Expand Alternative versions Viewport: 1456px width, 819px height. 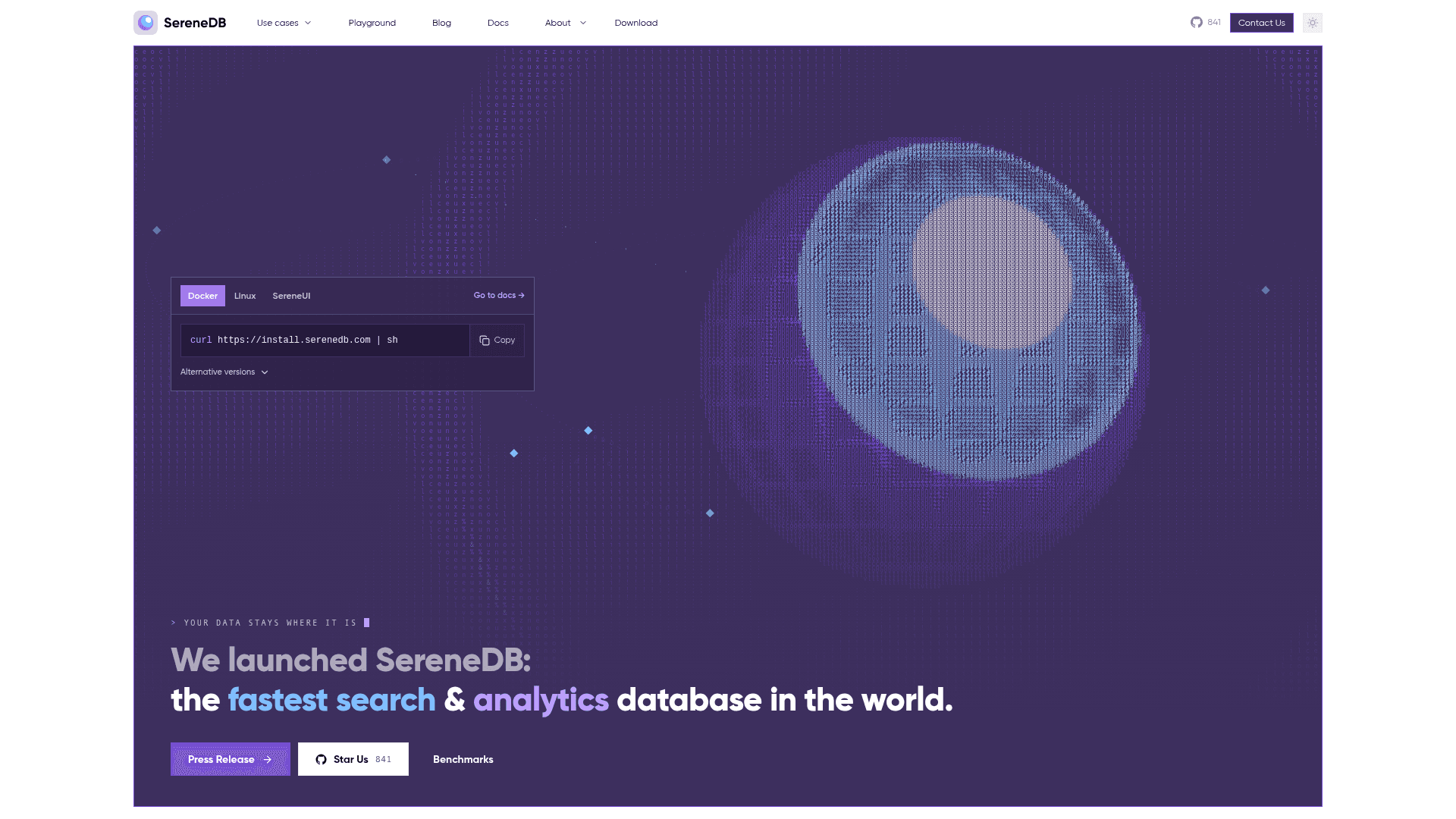click(x=224, y=372)
